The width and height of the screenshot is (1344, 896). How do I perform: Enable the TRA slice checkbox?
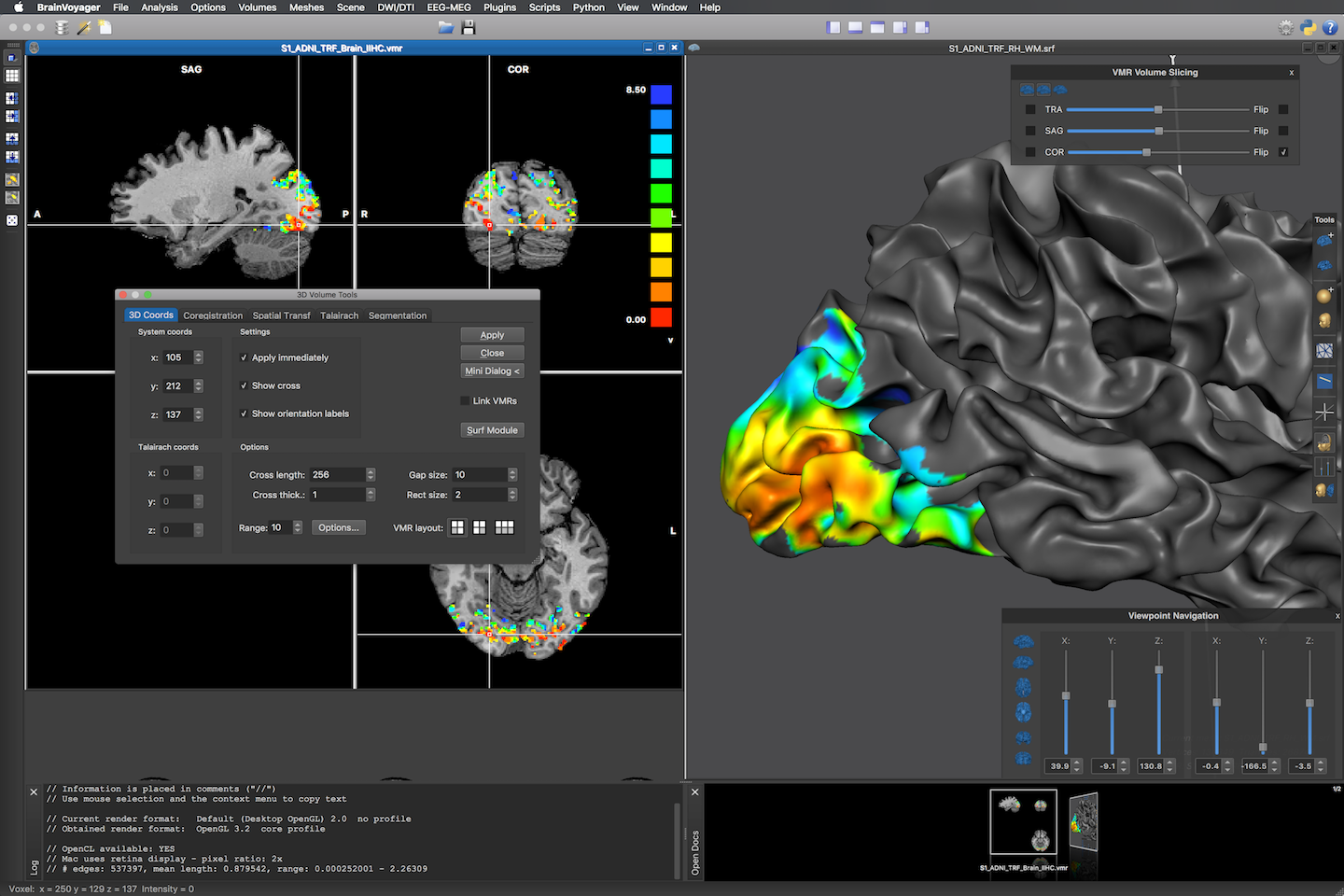coord(1030,109)
